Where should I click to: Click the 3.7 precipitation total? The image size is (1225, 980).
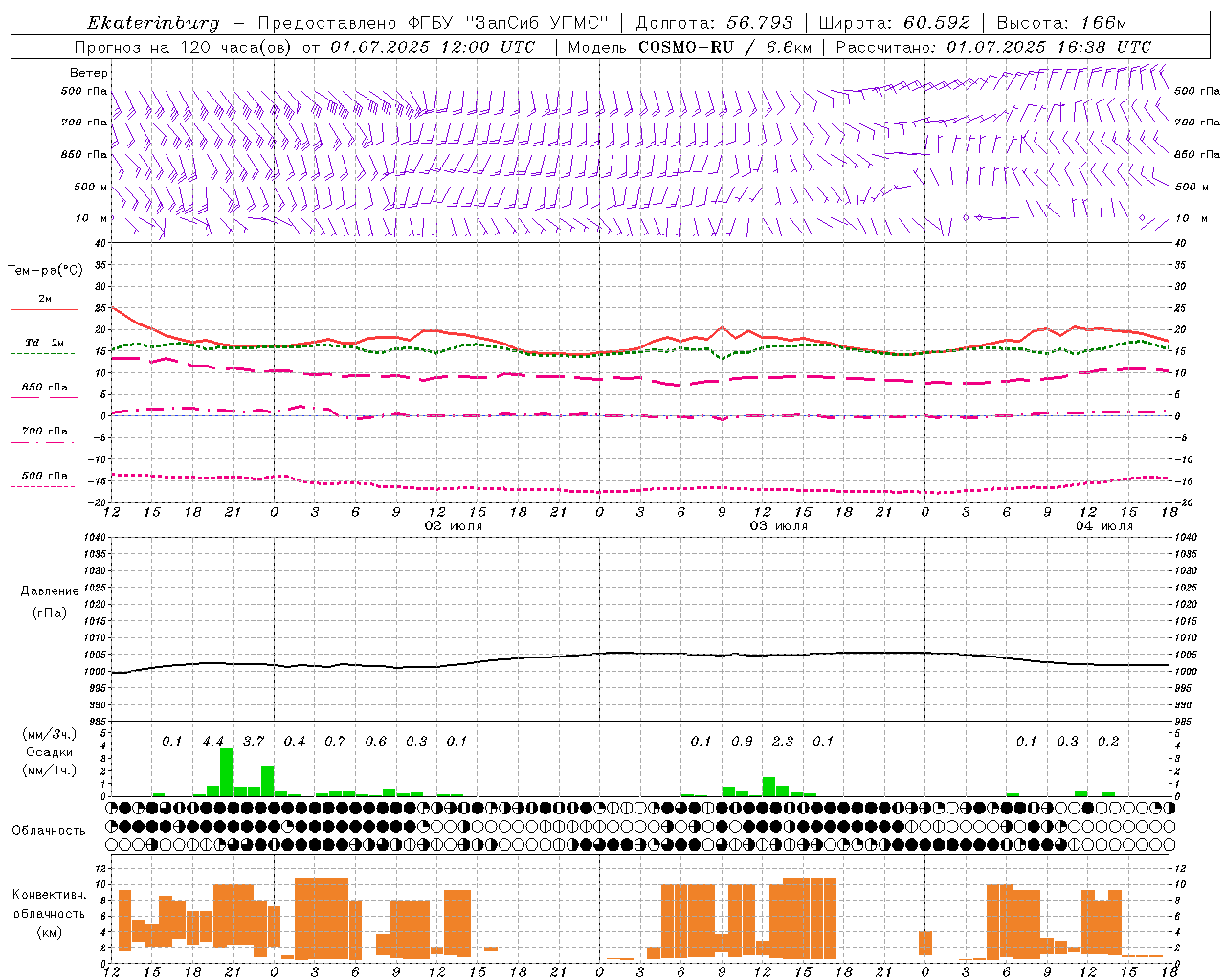(x=254, y=742)
